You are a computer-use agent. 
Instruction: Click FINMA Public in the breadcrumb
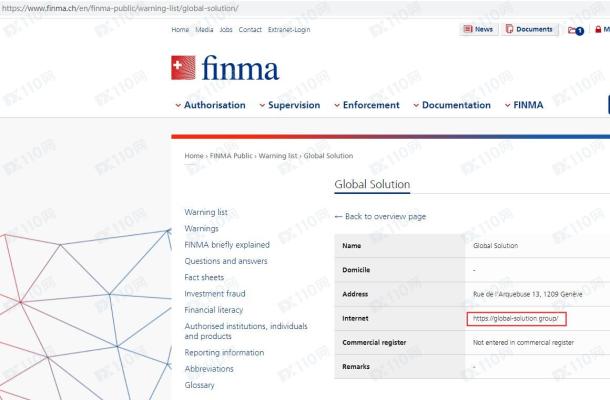click(231, 156)
